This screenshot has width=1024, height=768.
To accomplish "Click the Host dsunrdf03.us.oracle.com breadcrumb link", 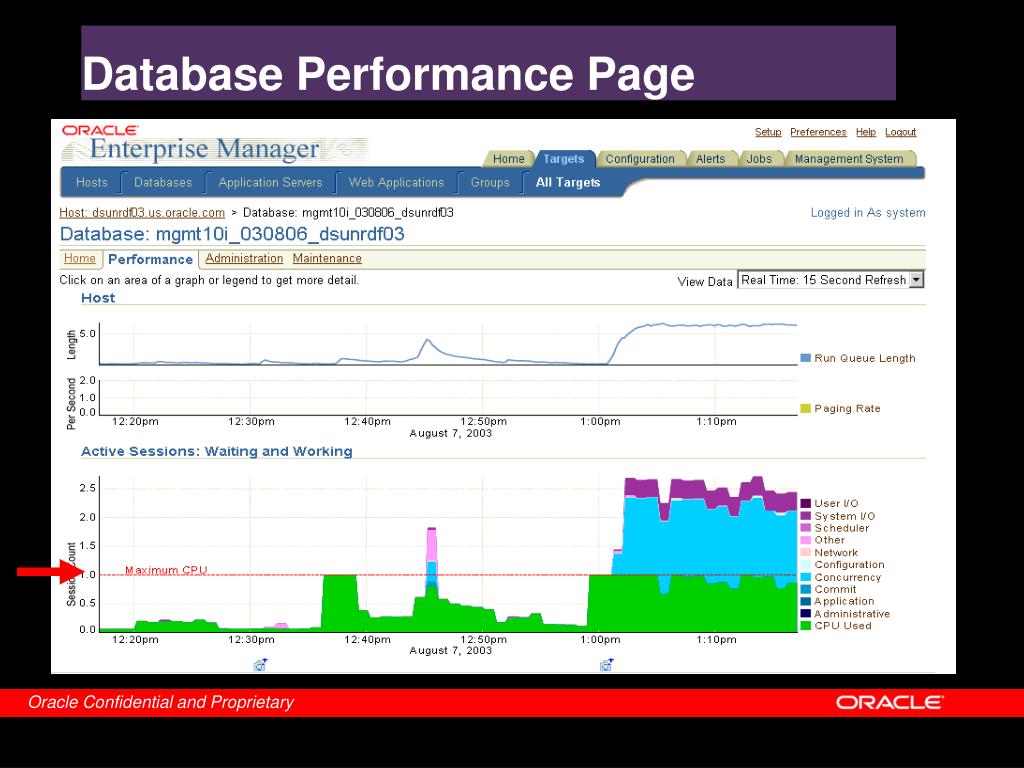I will tap(142, 213).
